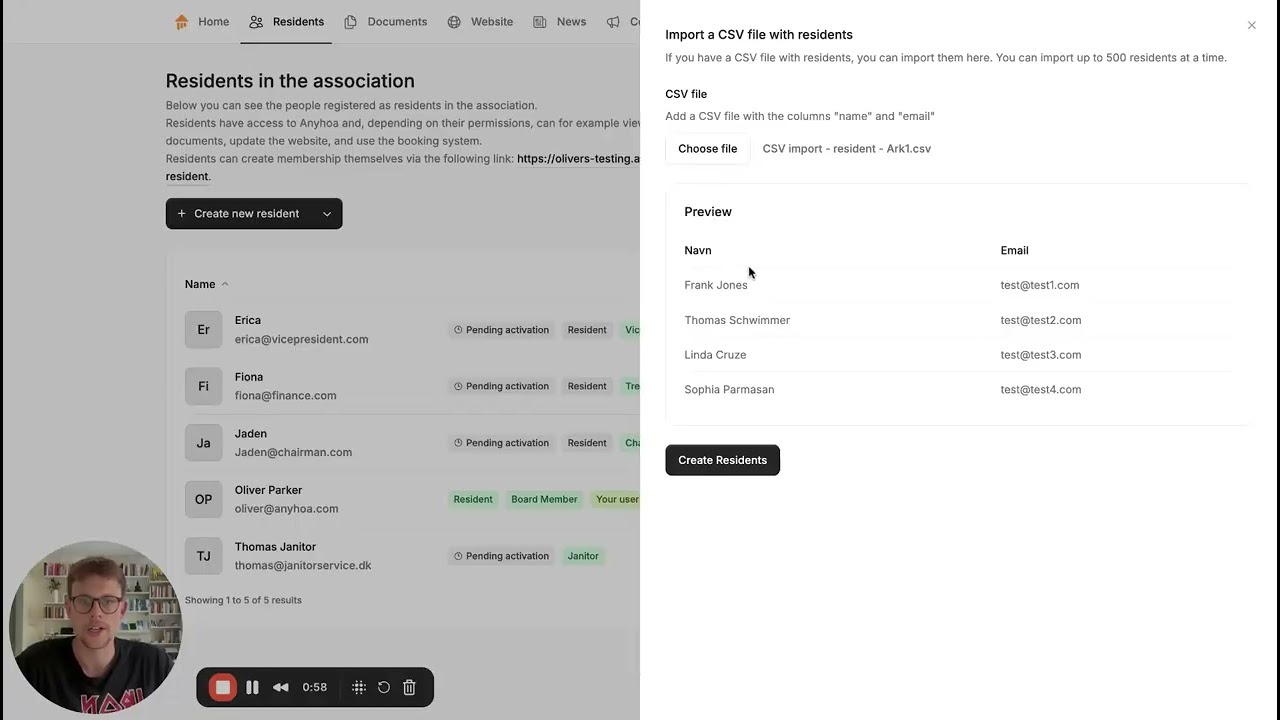Click the megaphone icon in navigation
The image size is (1280, 720).
pyautogui.click(x=613, y=22)
